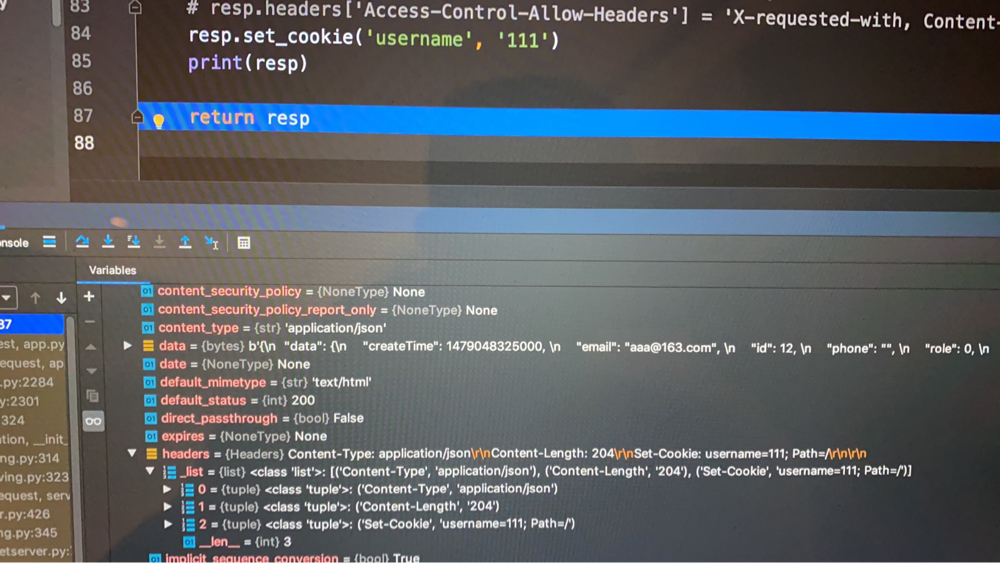Select the expires variable row
Image resolution: width=1000 pixels, height=563 pixels.
coord(236,436)
